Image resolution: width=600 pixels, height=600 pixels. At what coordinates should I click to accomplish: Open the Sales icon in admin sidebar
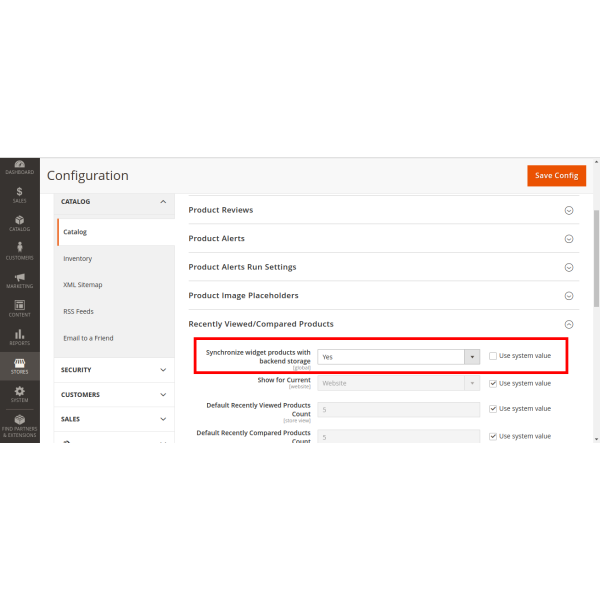19,193
